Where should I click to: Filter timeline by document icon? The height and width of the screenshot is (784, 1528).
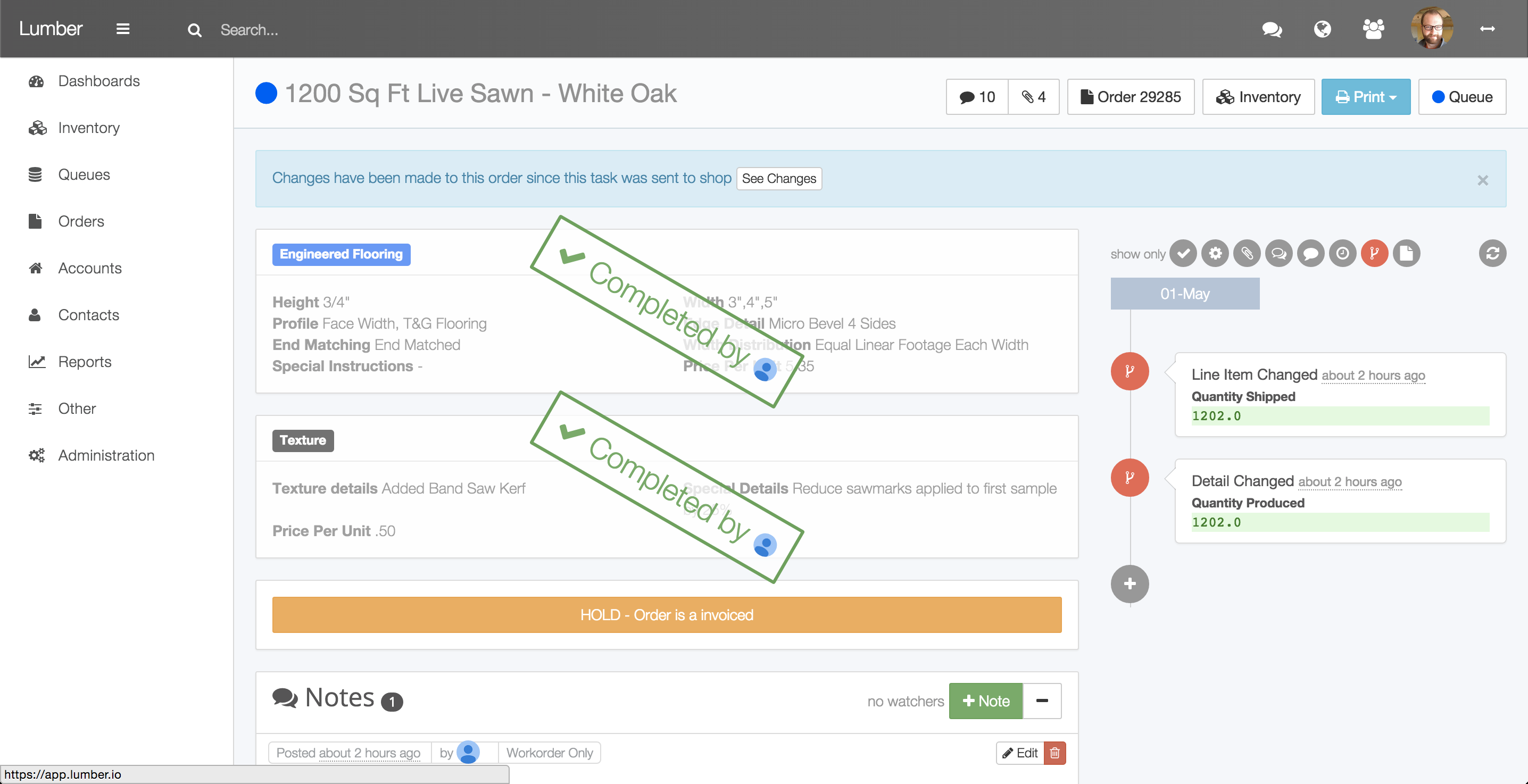pos(1406,254)
